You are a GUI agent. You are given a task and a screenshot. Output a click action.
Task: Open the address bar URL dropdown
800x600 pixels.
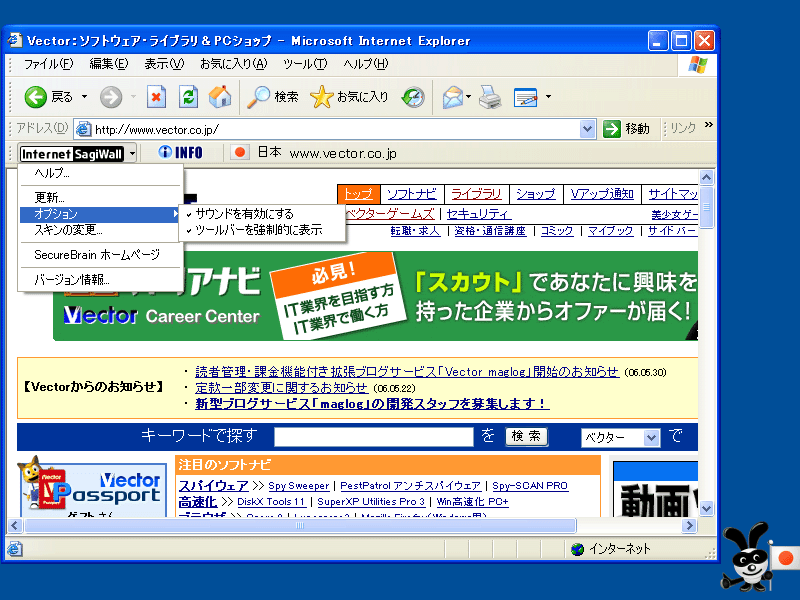click(587, 129)
